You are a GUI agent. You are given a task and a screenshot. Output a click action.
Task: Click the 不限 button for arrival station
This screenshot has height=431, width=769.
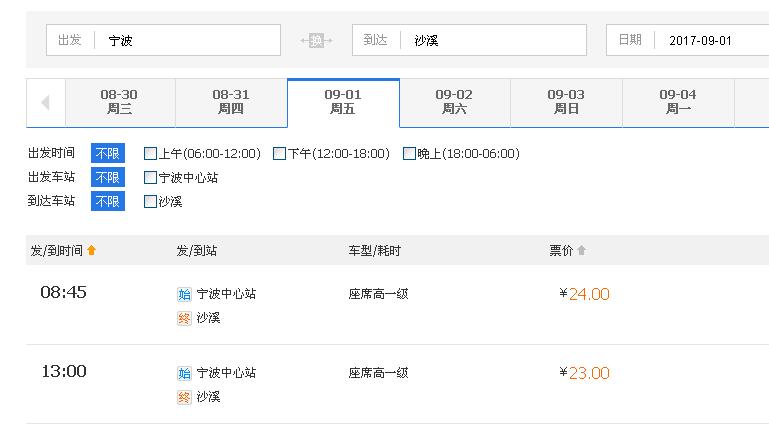[x=108, y=202]
